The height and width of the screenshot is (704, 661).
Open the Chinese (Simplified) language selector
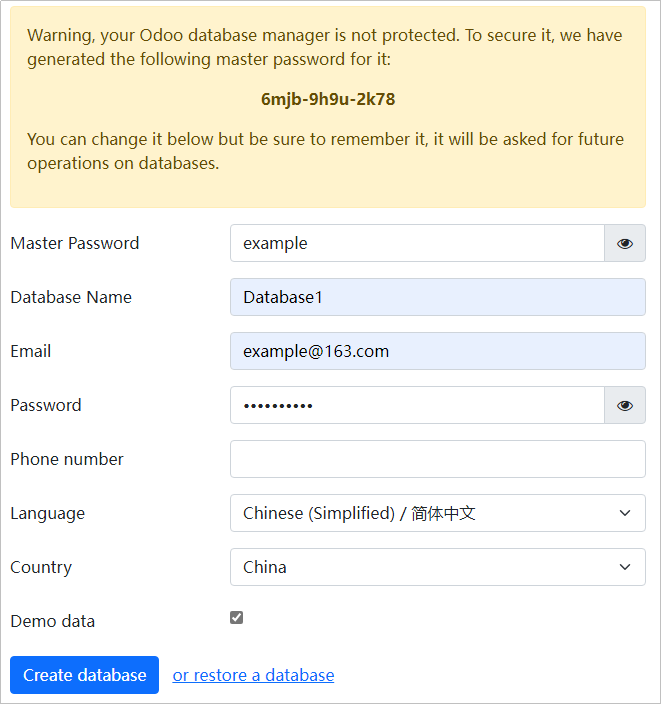coord(438,513)
